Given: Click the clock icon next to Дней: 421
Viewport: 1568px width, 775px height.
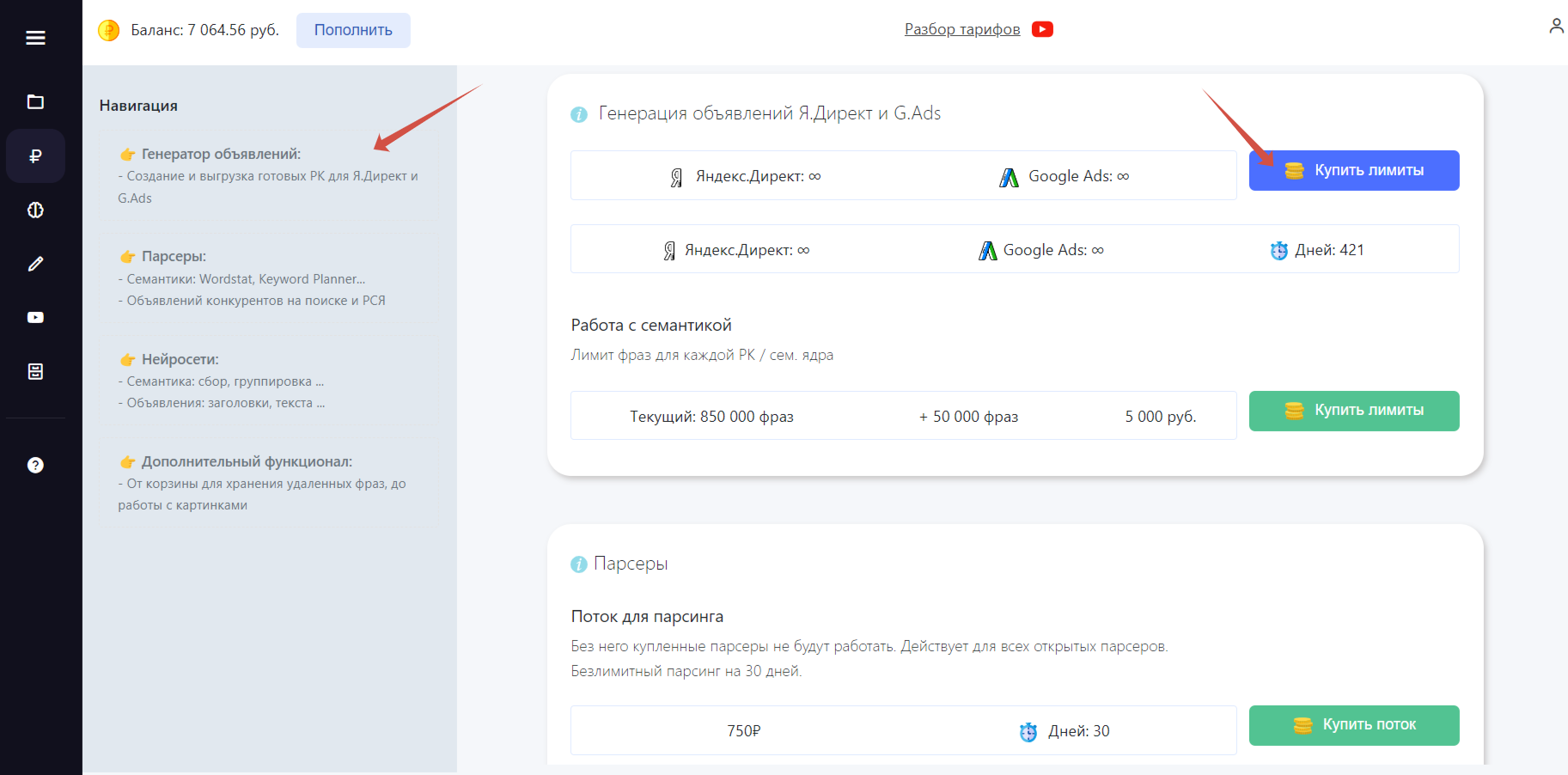Looking at the screenshot, I should [1279, 251].
